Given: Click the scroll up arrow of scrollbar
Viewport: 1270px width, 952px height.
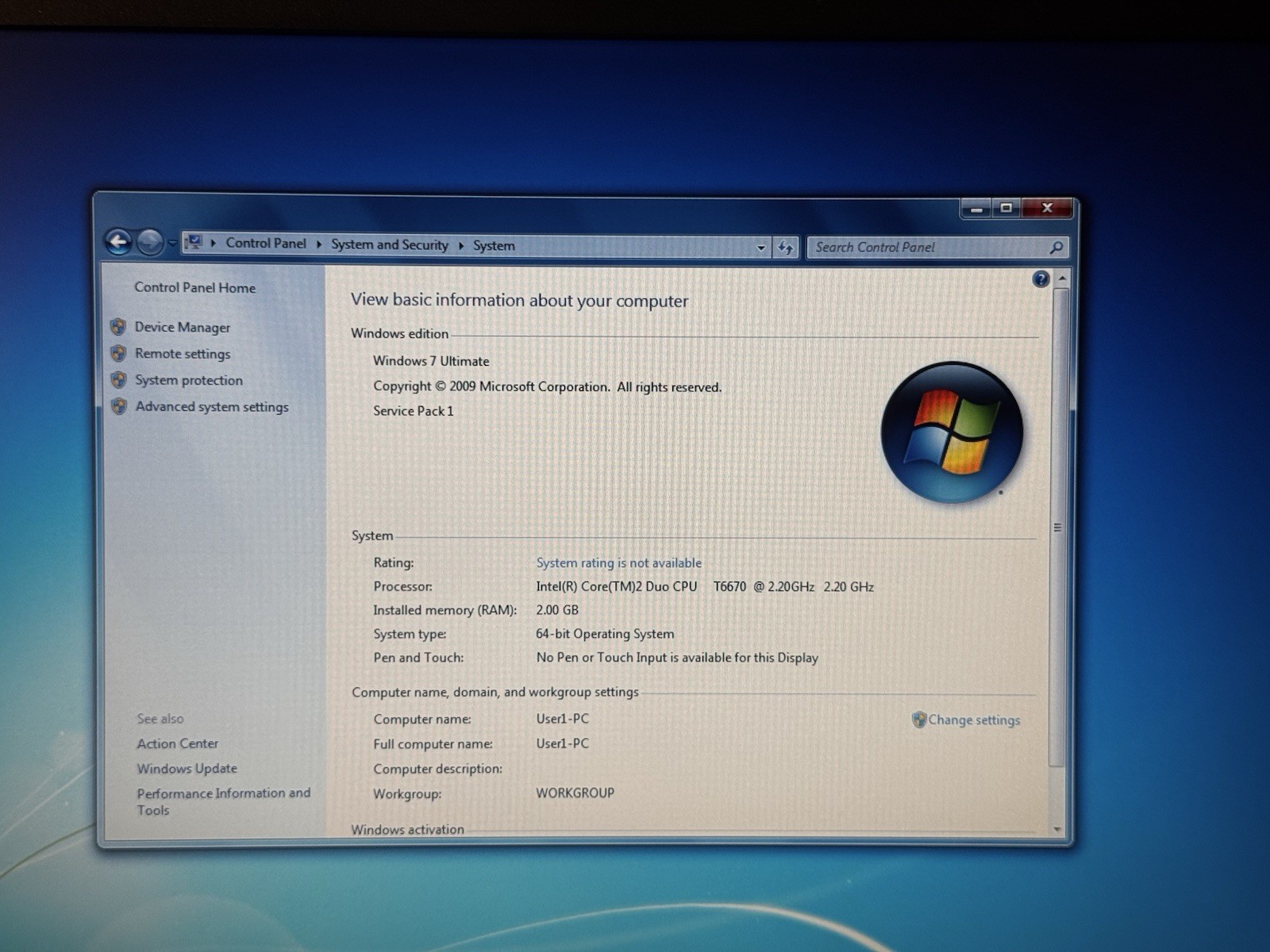Looking at the screenshot, I should [x=1061, y=278].
